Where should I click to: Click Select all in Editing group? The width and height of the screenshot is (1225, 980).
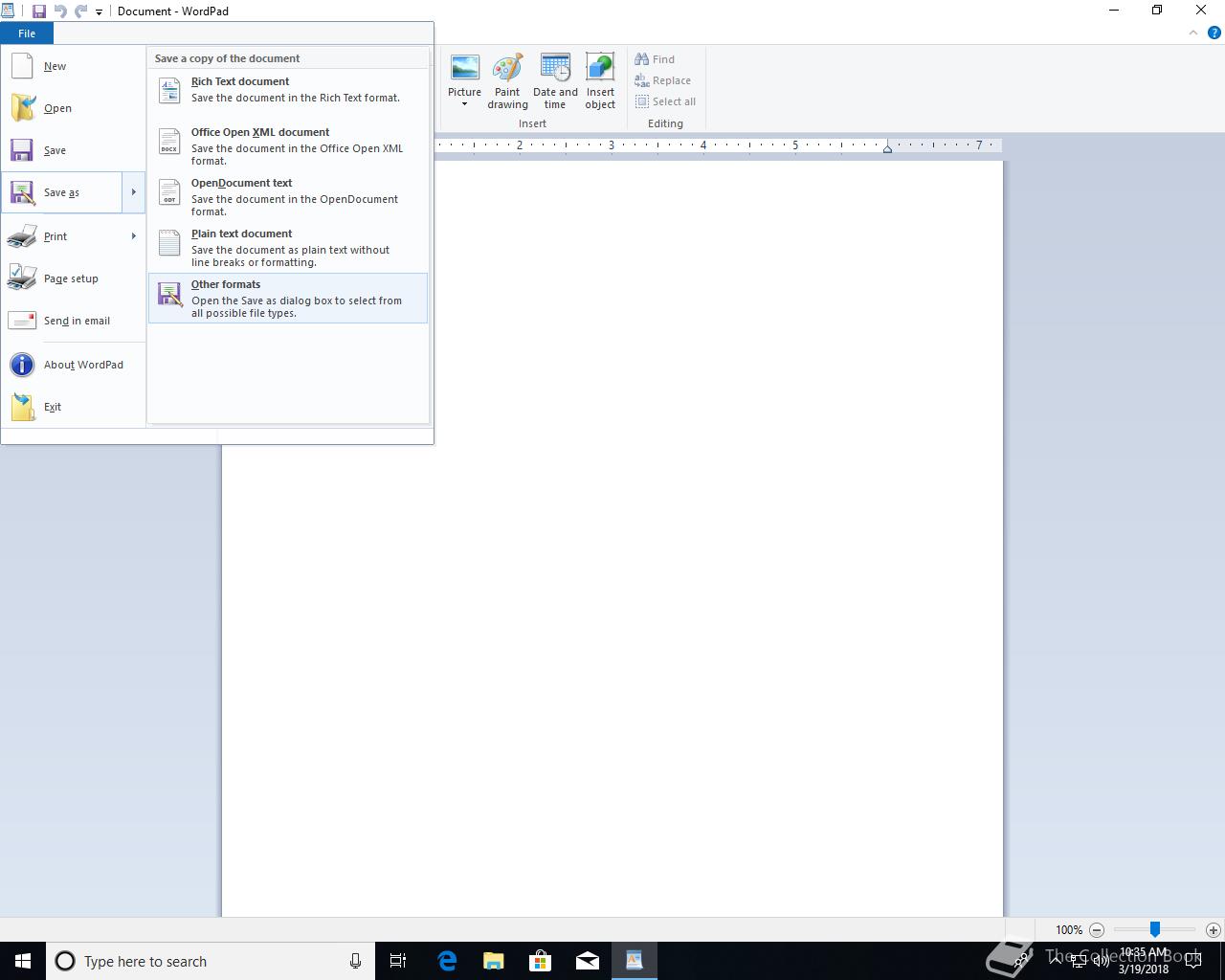(x=665, y=101)
